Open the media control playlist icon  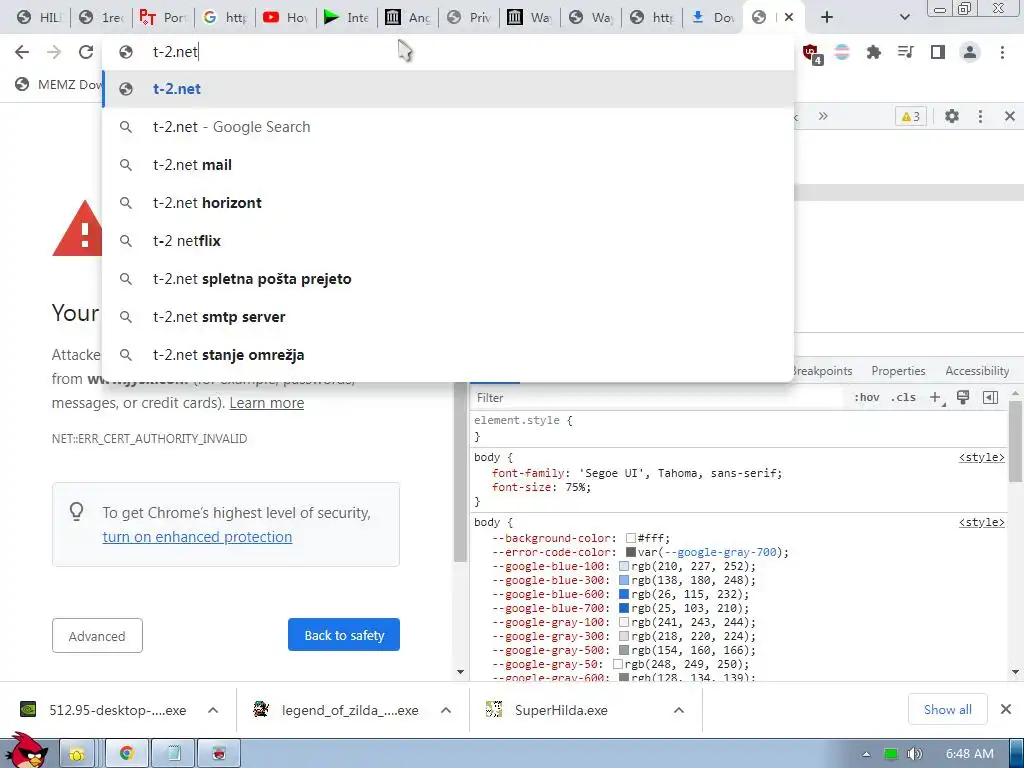pyautogui.click(x=906, y=52)
